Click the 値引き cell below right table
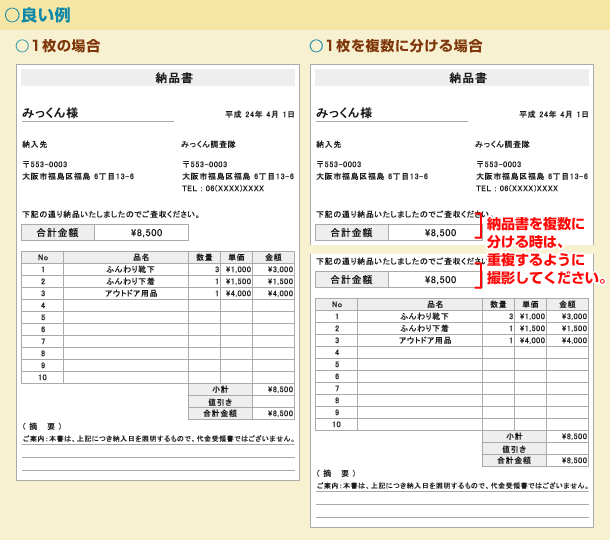The width and height of the screenshot is (610, 540). click(x=513, y=449)
